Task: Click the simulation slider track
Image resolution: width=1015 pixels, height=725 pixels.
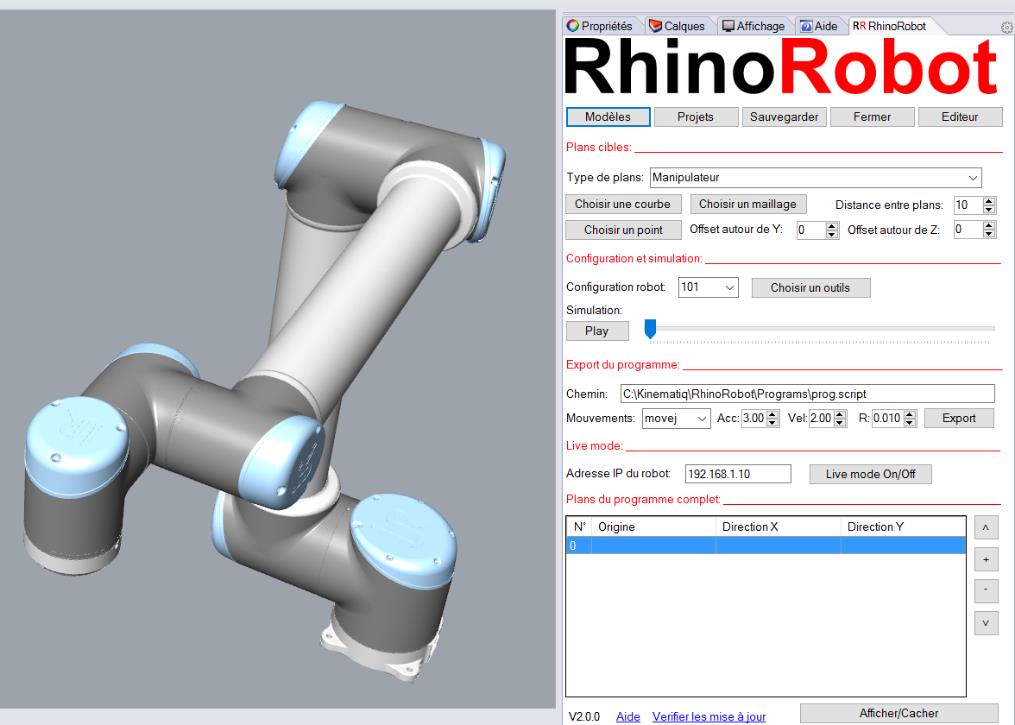Action: pos(820,328)
